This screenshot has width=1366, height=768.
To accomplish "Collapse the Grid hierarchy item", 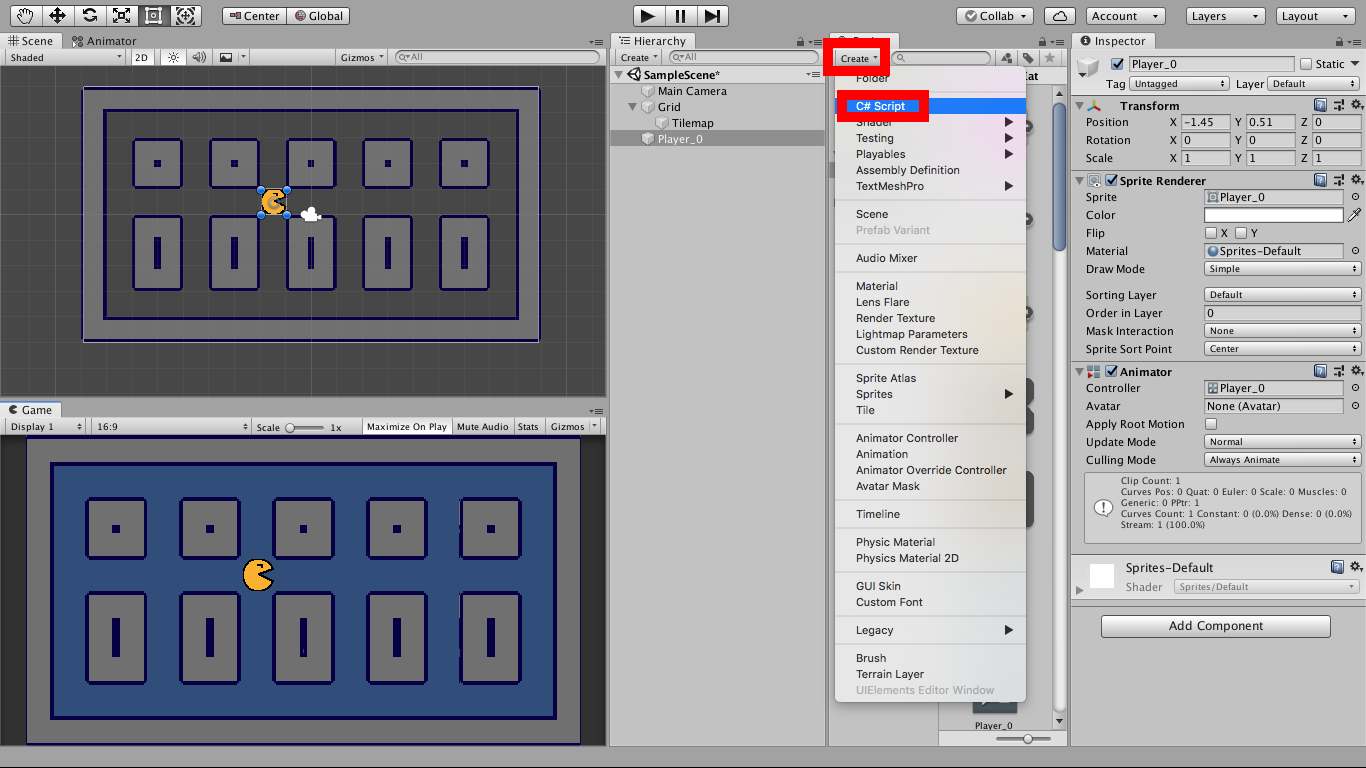I will pyautogui.click(x=633, y=107).
